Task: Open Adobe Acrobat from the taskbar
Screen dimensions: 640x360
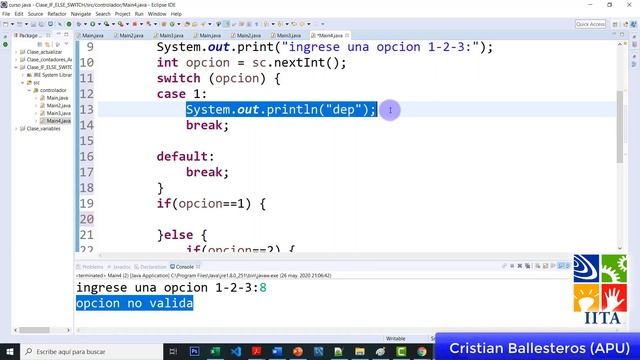Action: pyautogui.click(x=256, y=351)
